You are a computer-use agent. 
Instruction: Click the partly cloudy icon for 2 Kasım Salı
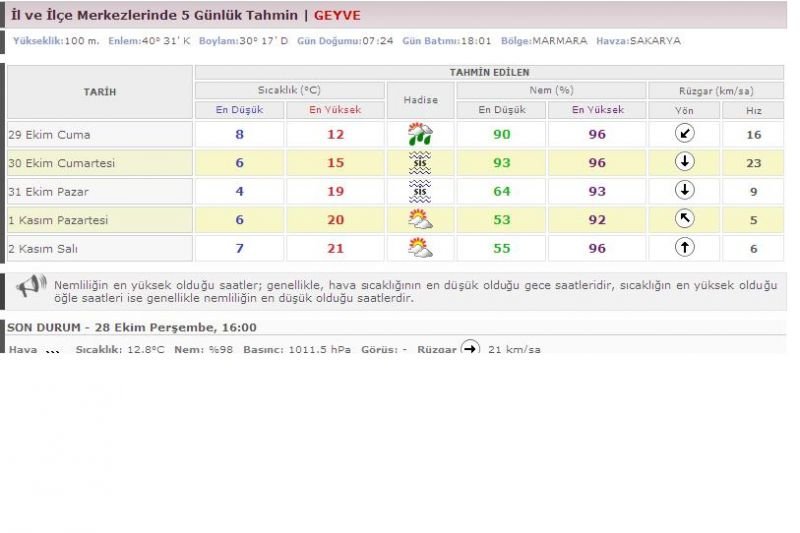[x=420, y=248]
